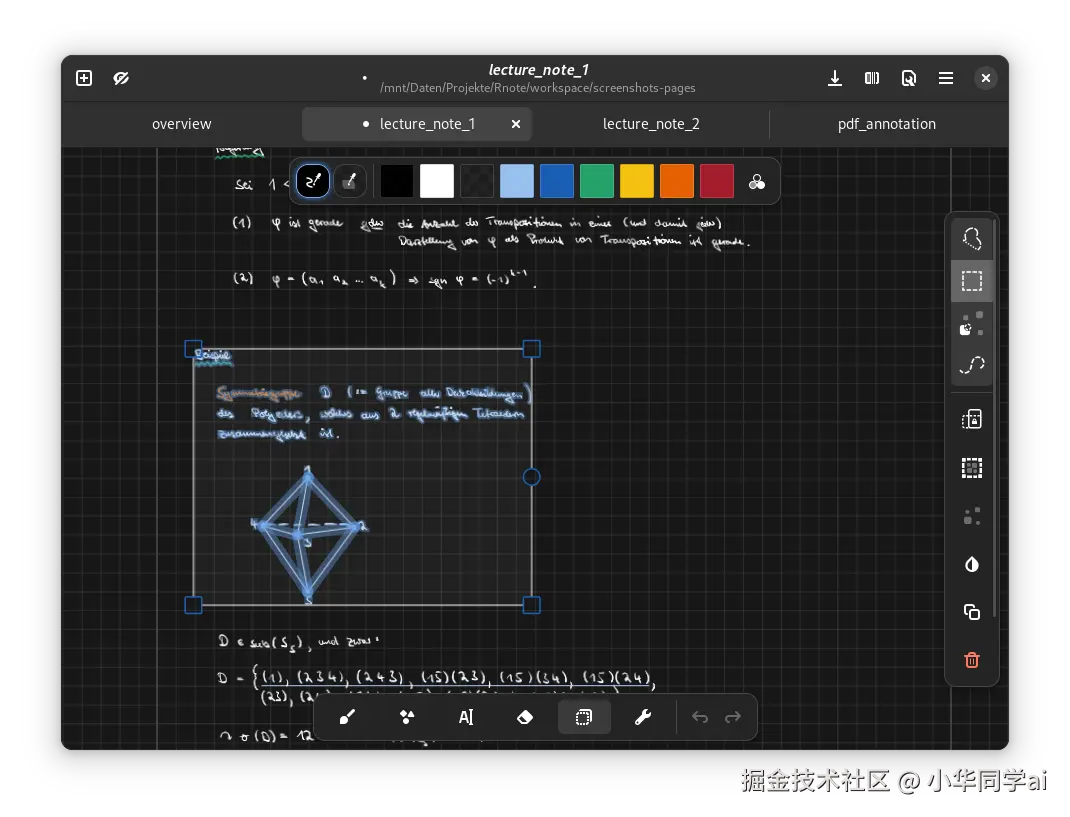Select the intersecting path selection mode

[972, 365]
